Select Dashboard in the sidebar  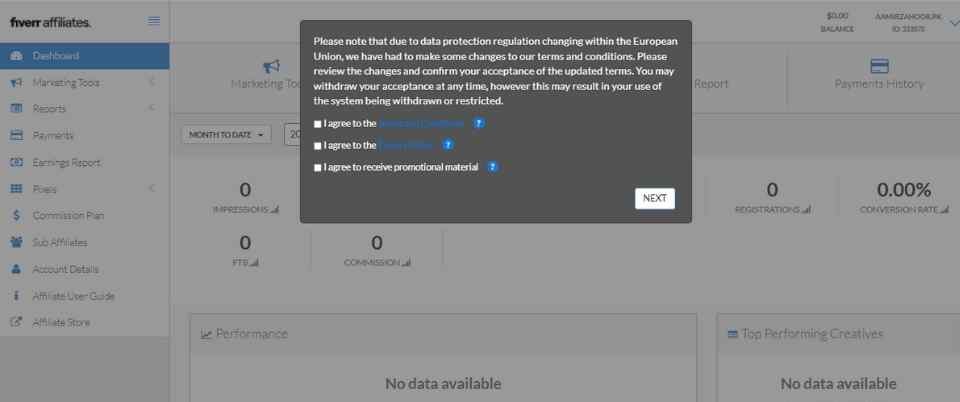pos(84,56)
